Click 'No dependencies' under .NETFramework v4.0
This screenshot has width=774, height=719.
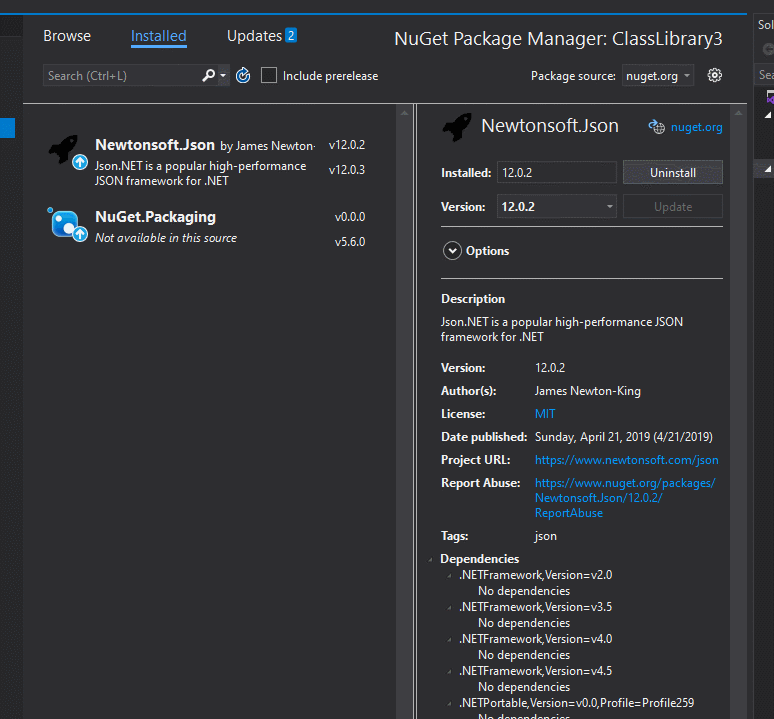(524, 655)
